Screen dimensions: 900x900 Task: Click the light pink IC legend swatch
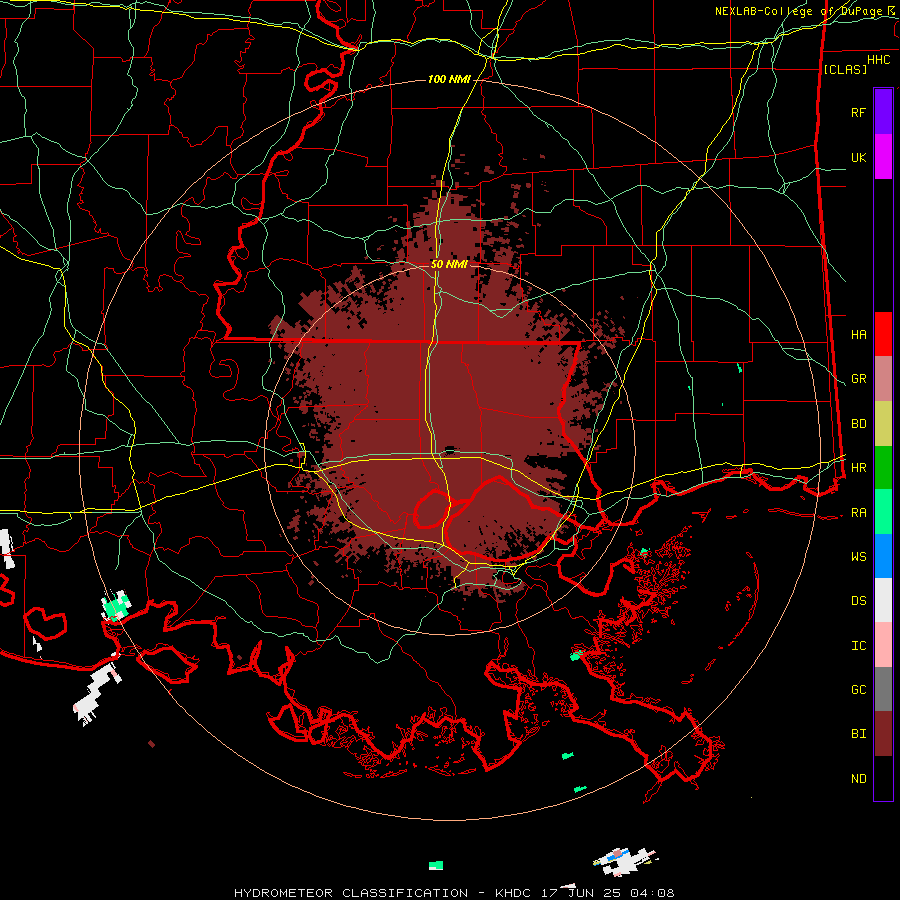click(x=883, y=645)
